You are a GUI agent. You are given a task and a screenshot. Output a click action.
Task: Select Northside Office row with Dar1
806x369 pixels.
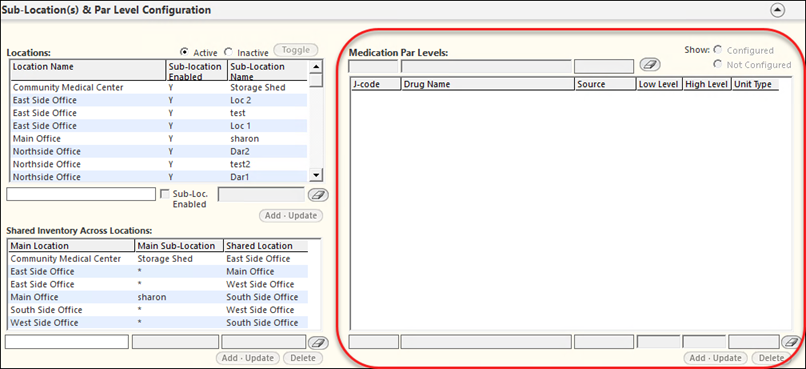point(158,177)
